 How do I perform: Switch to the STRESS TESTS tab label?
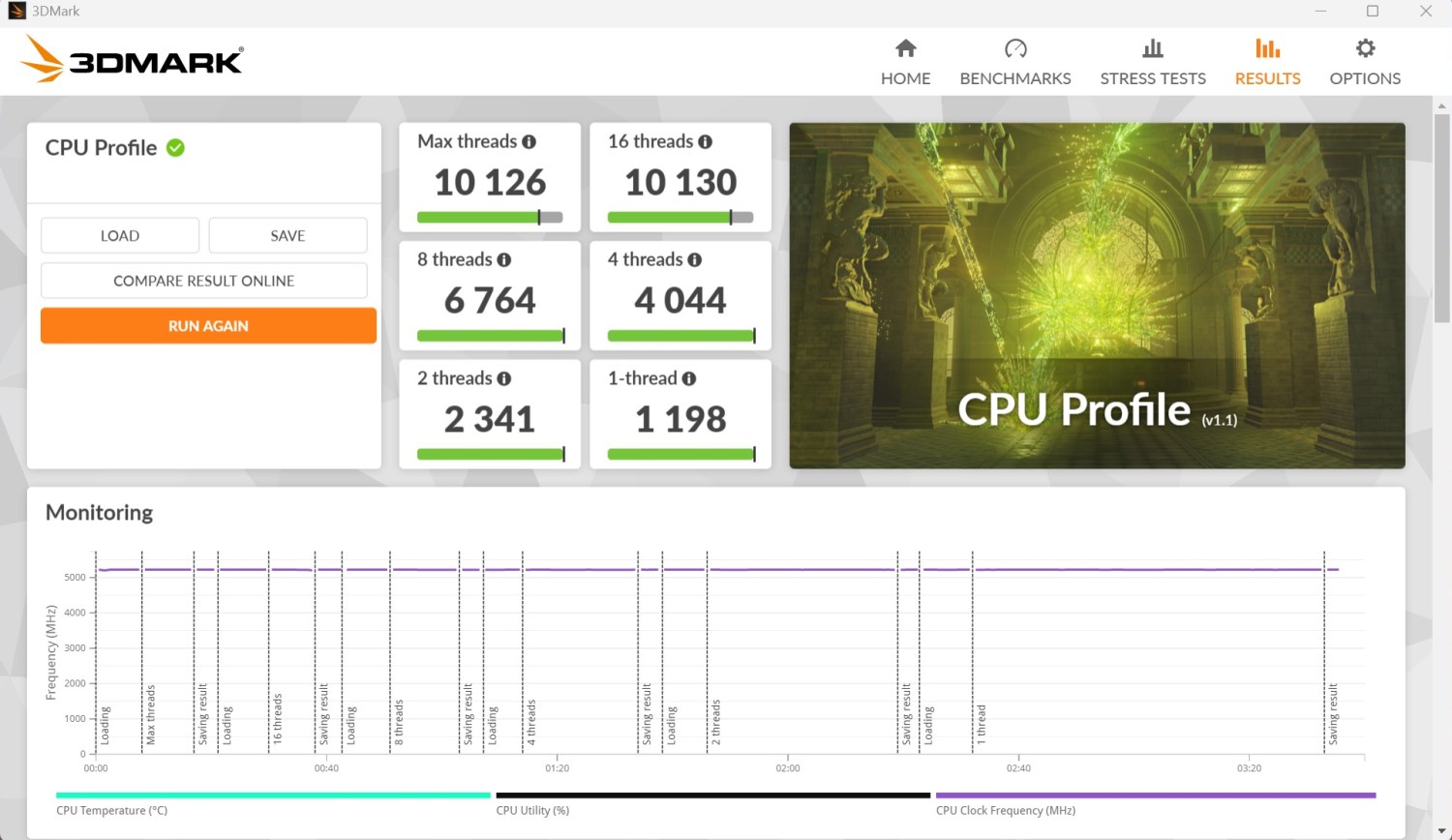coord(1153,78)
